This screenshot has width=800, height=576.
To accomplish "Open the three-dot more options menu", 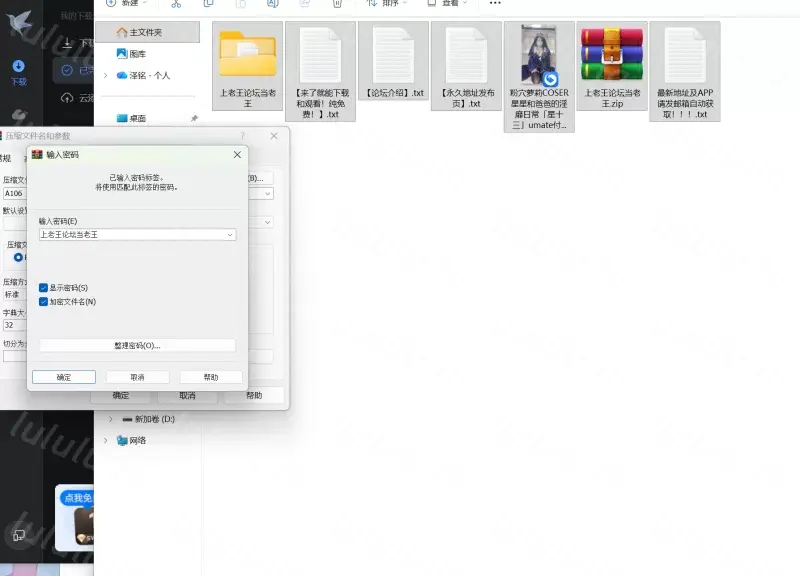I will pos(495,3).
